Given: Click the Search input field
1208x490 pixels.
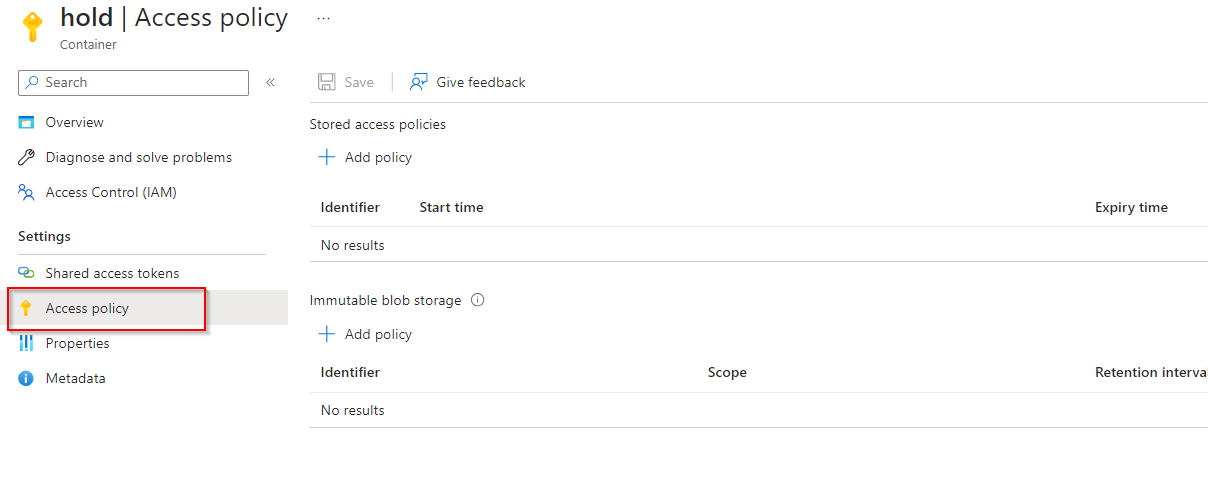Looking at the screenshot, I should pyautogui.click(x=140, y=83).
